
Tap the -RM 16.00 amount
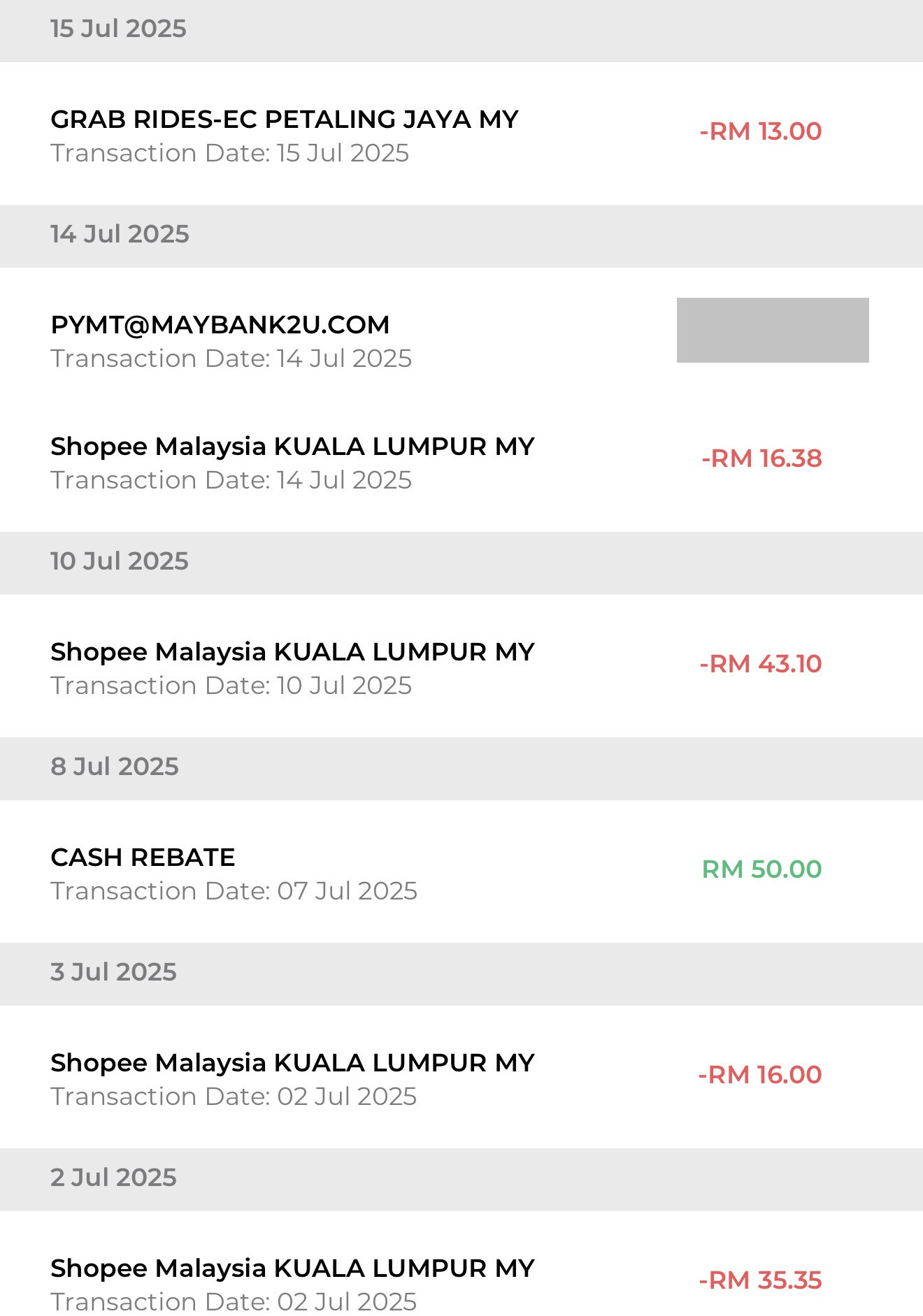(760, 1075)
